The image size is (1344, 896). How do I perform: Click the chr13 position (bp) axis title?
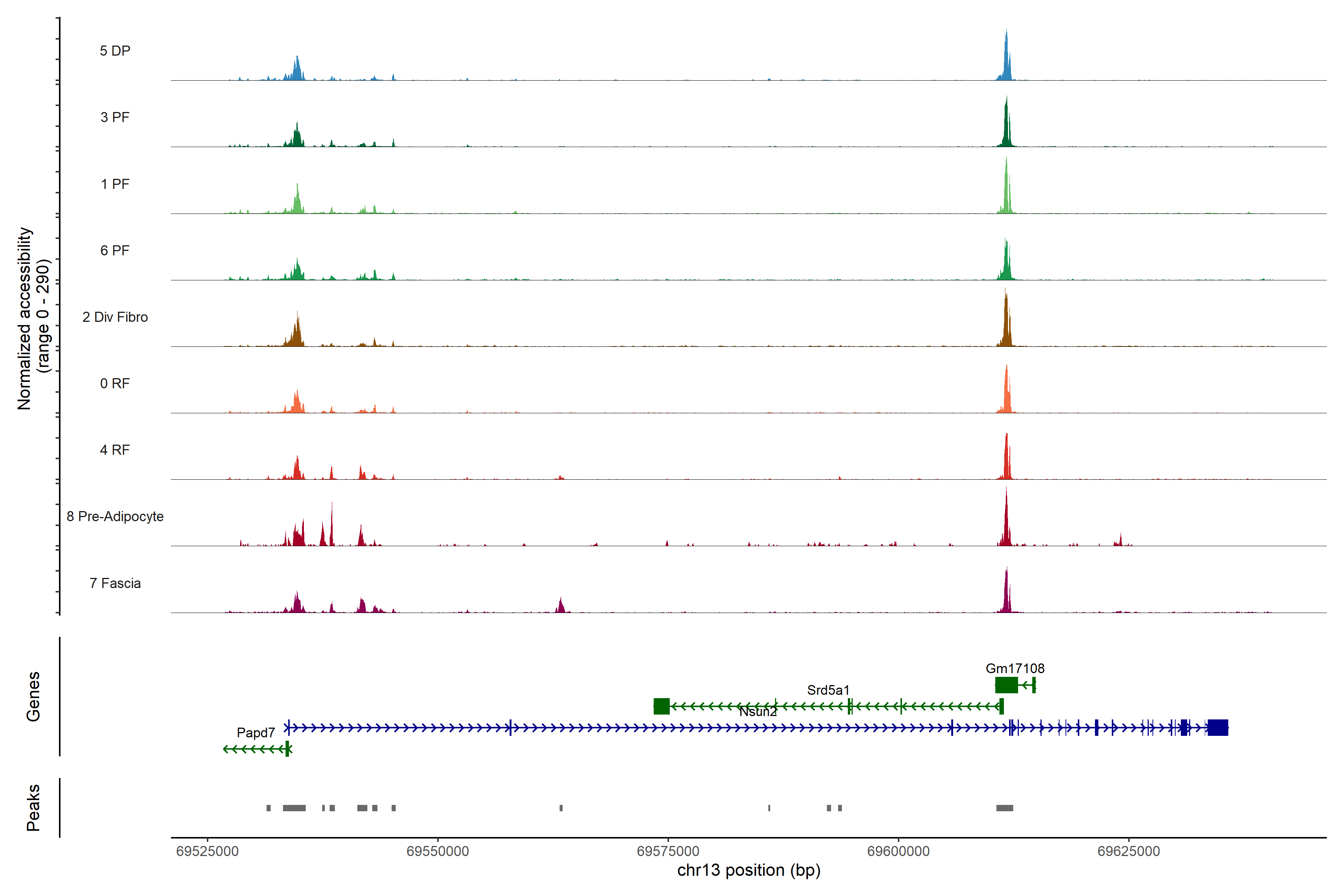click(x=749, y=870)
